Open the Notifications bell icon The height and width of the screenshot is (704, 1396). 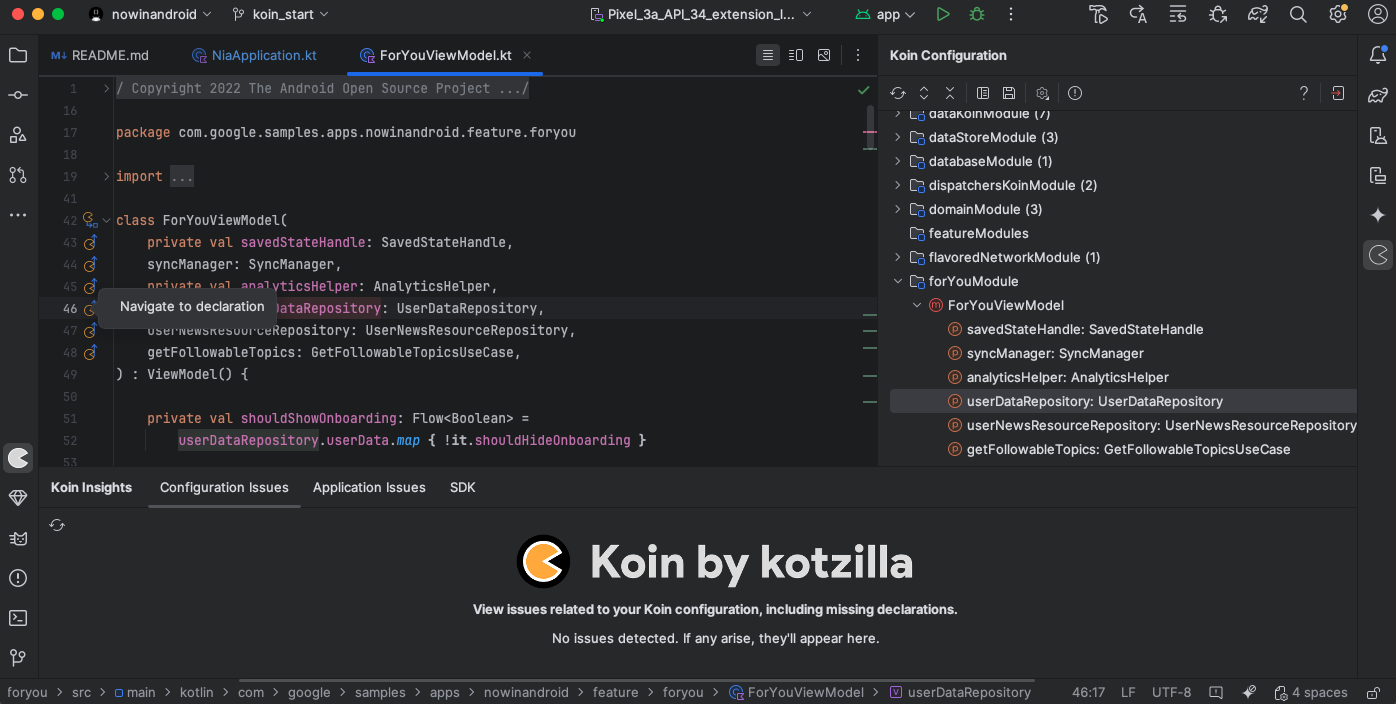point(1378,55)
